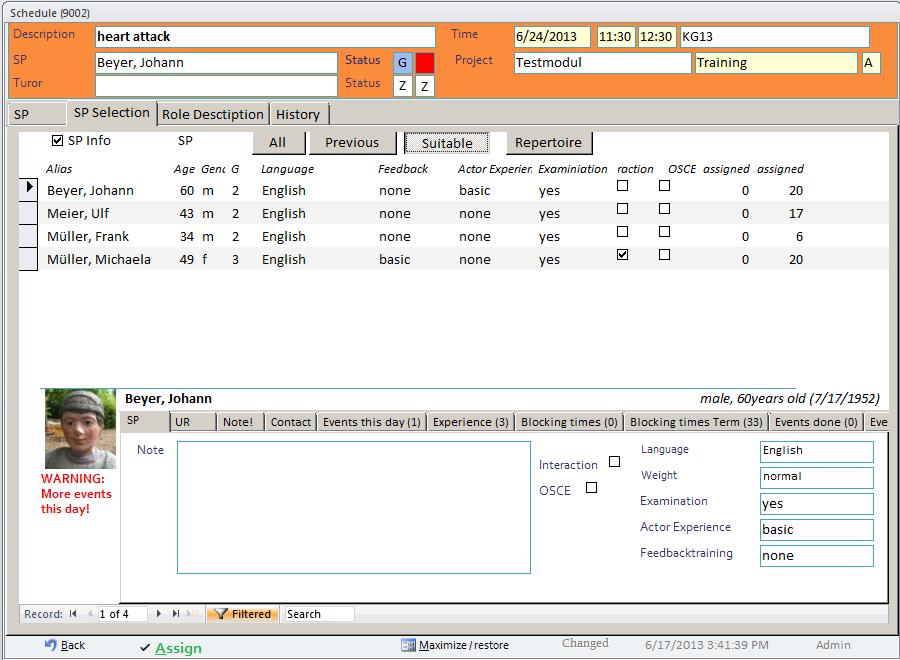Click the SP portrait photo thumbnail
The image size is (900, 660).
(x=80, y=429)
